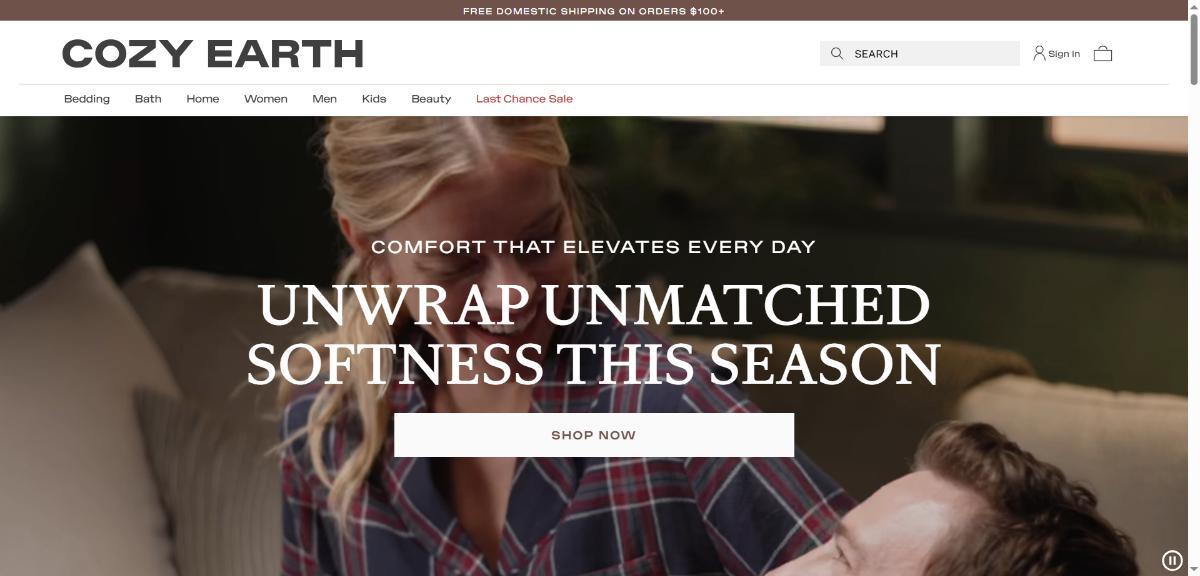The width and height of the screenshot is (1200, 576).
Task: Click the free domestic shipping banner
Action: [x=594, y=11]
